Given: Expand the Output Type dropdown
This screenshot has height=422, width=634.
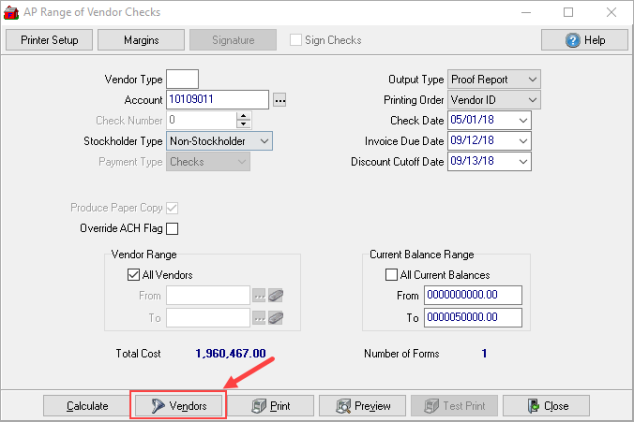Looking at the screenshot, I should 531,79.
